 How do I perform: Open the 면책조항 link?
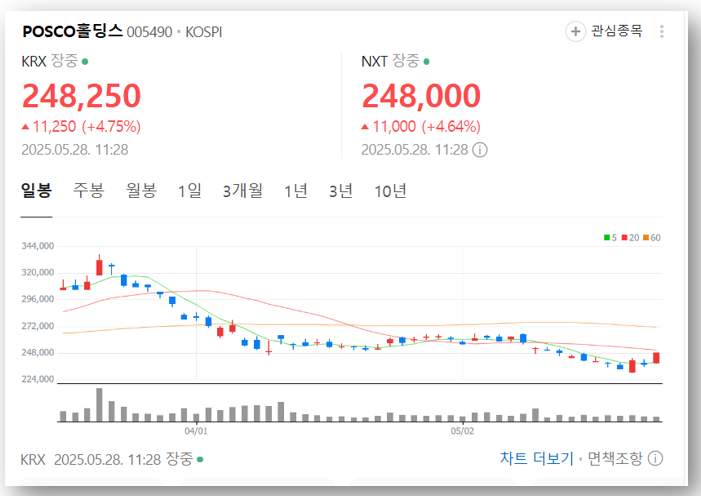[x=615, y=458]
